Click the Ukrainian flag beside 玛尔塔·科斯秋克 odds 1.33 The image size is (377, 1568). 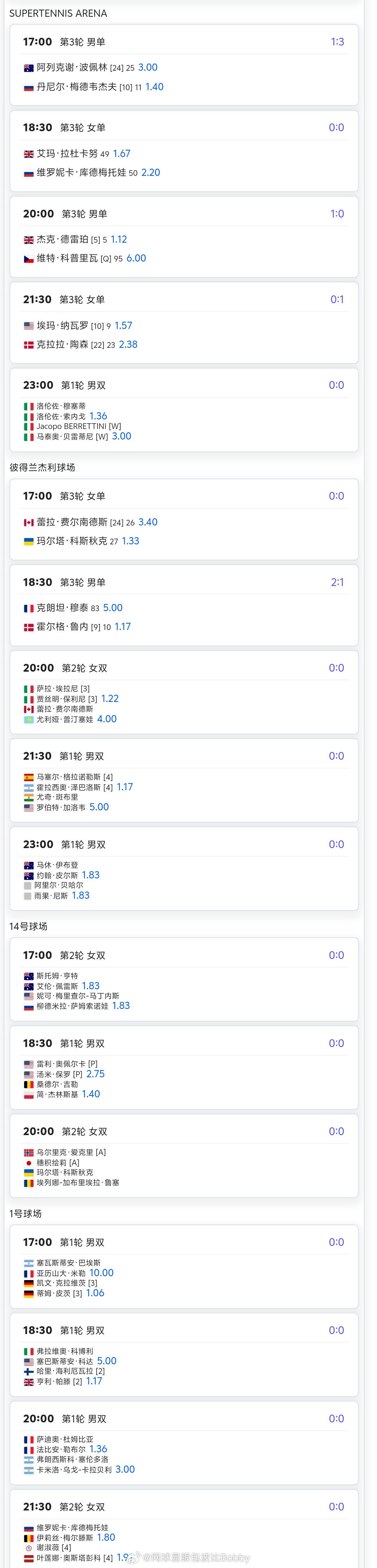pos(29,542)
